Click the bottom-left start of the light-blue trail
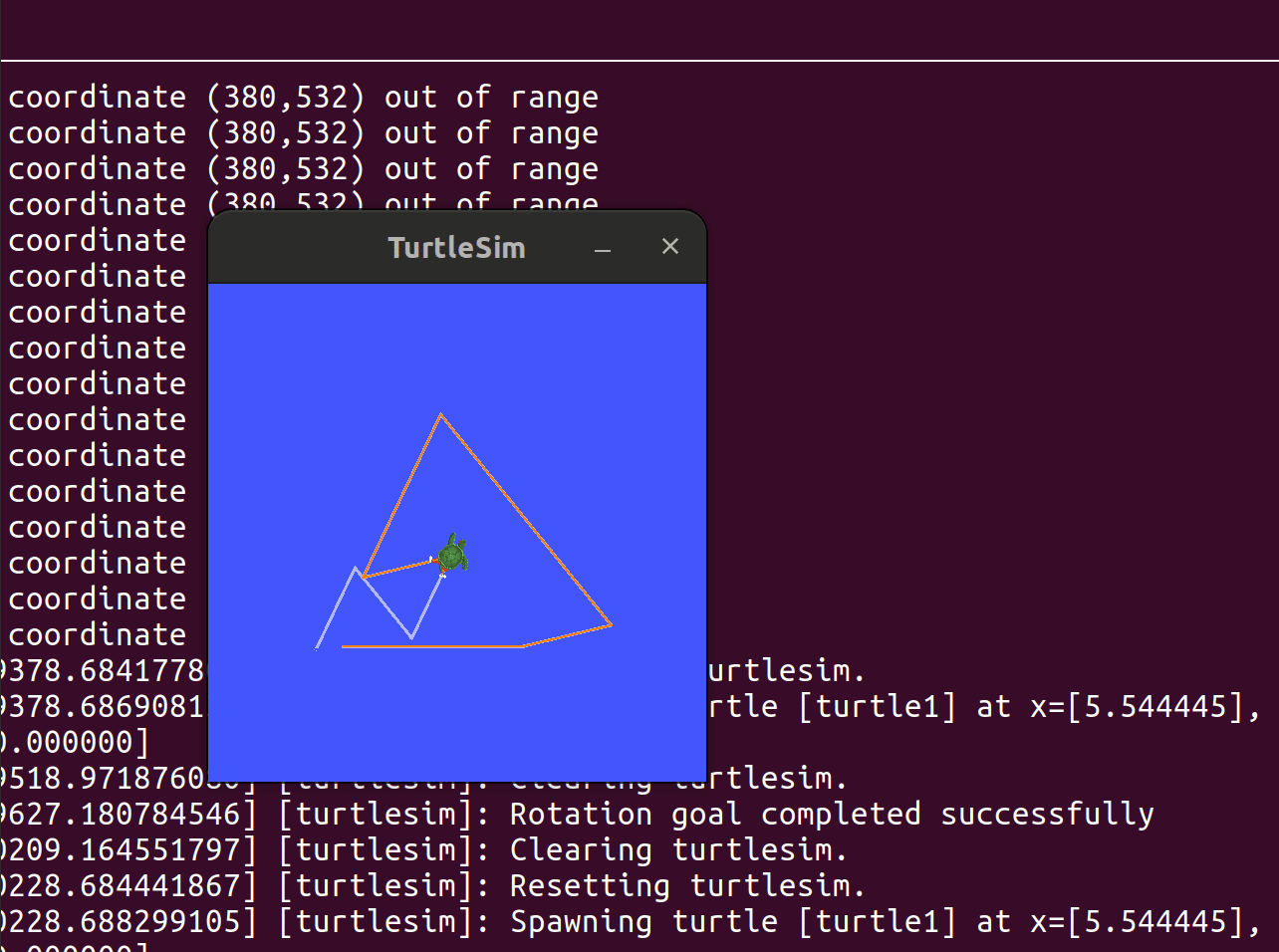The width and height of the screenshot is (1279, 952). pos(317,648)
